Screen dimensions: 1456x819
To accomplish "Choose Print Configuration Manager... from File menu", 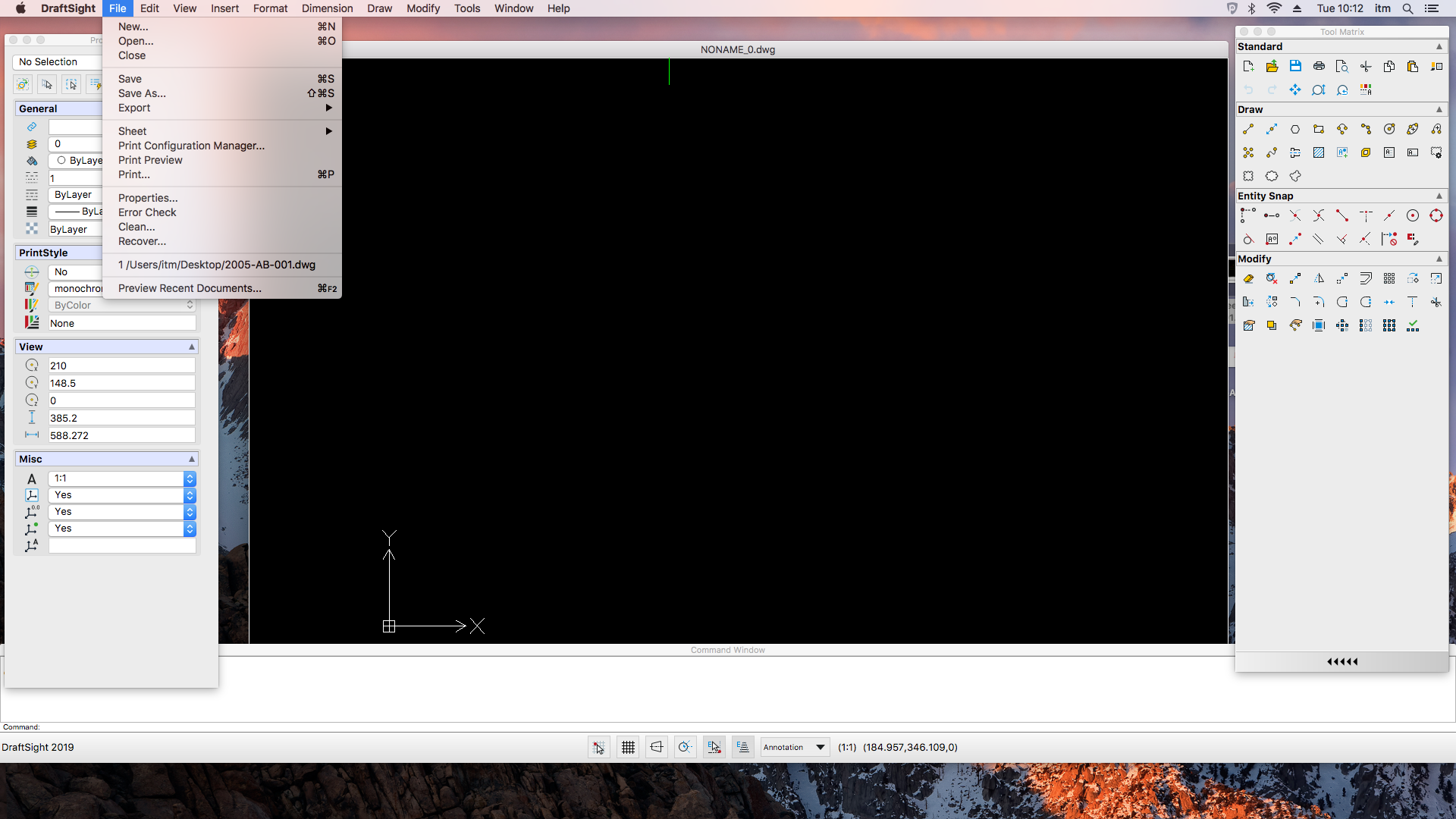I will click(x=222, y=146).
